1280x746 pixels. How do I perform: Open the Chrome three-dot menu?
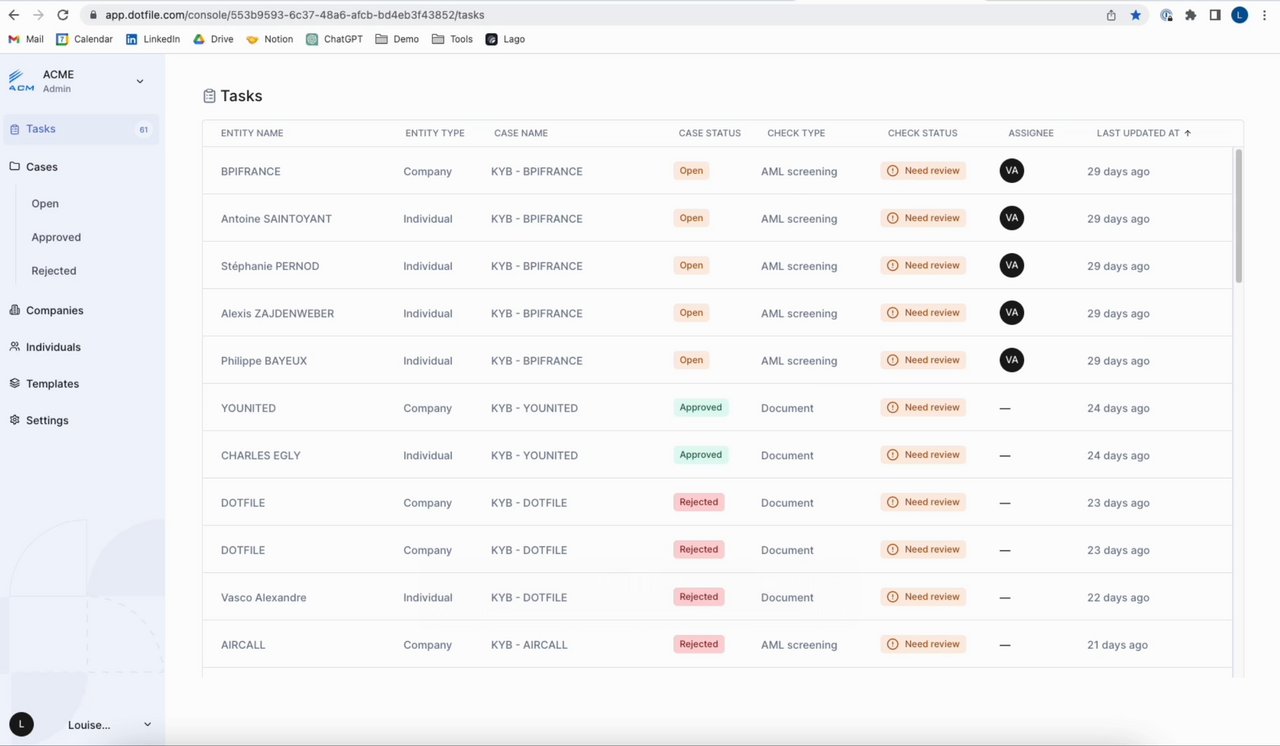(x=1265, y=15)
